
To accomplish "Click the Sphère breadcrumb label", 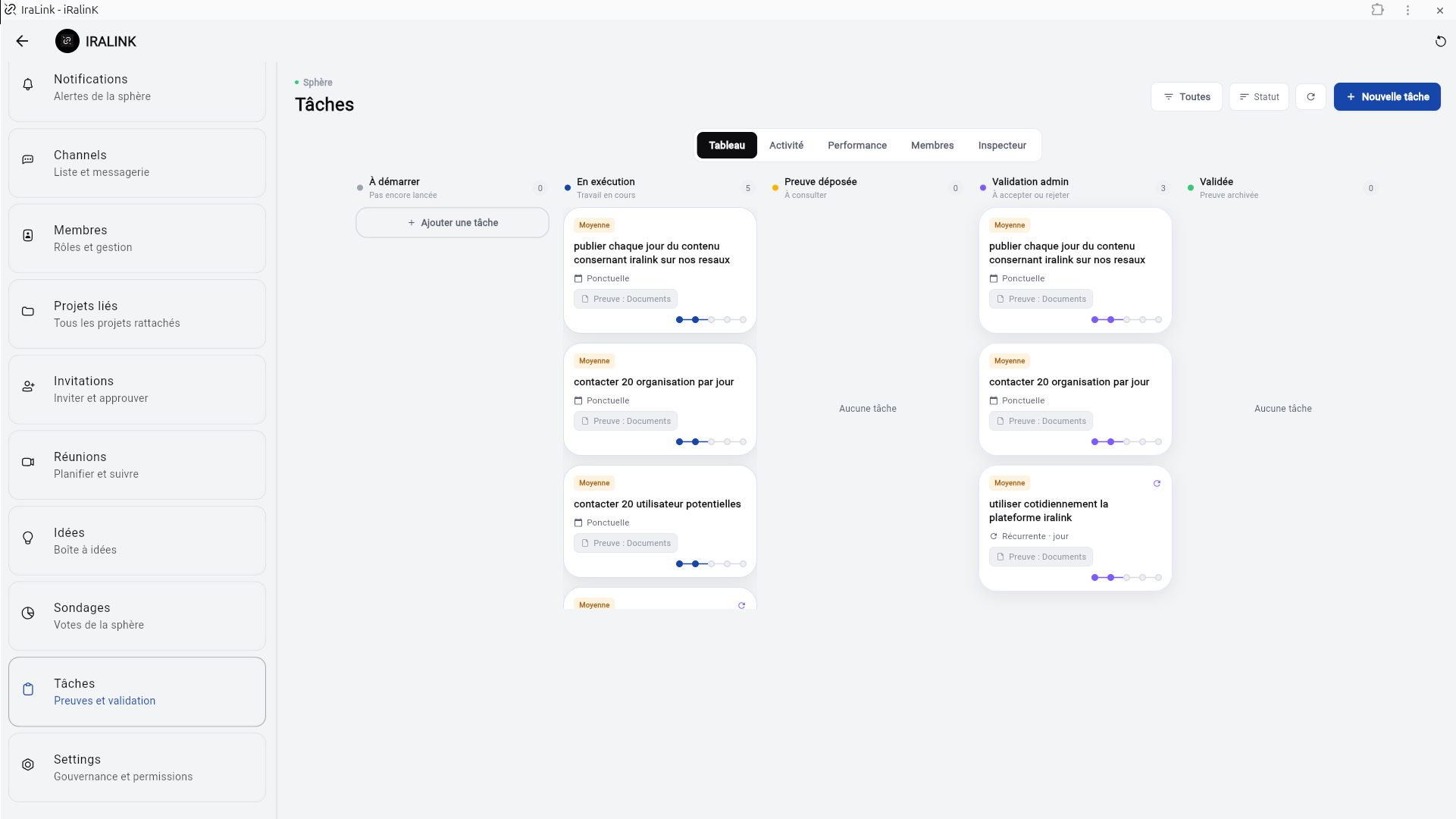I will point(318,82).
